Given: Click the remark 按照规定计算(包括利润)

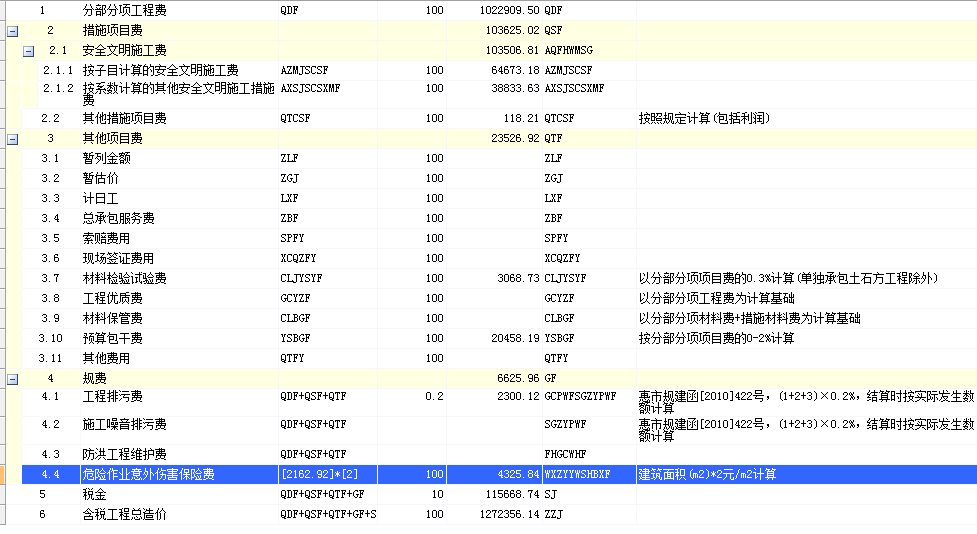Looking at the screenshot, I should click(x=704, y=118).
